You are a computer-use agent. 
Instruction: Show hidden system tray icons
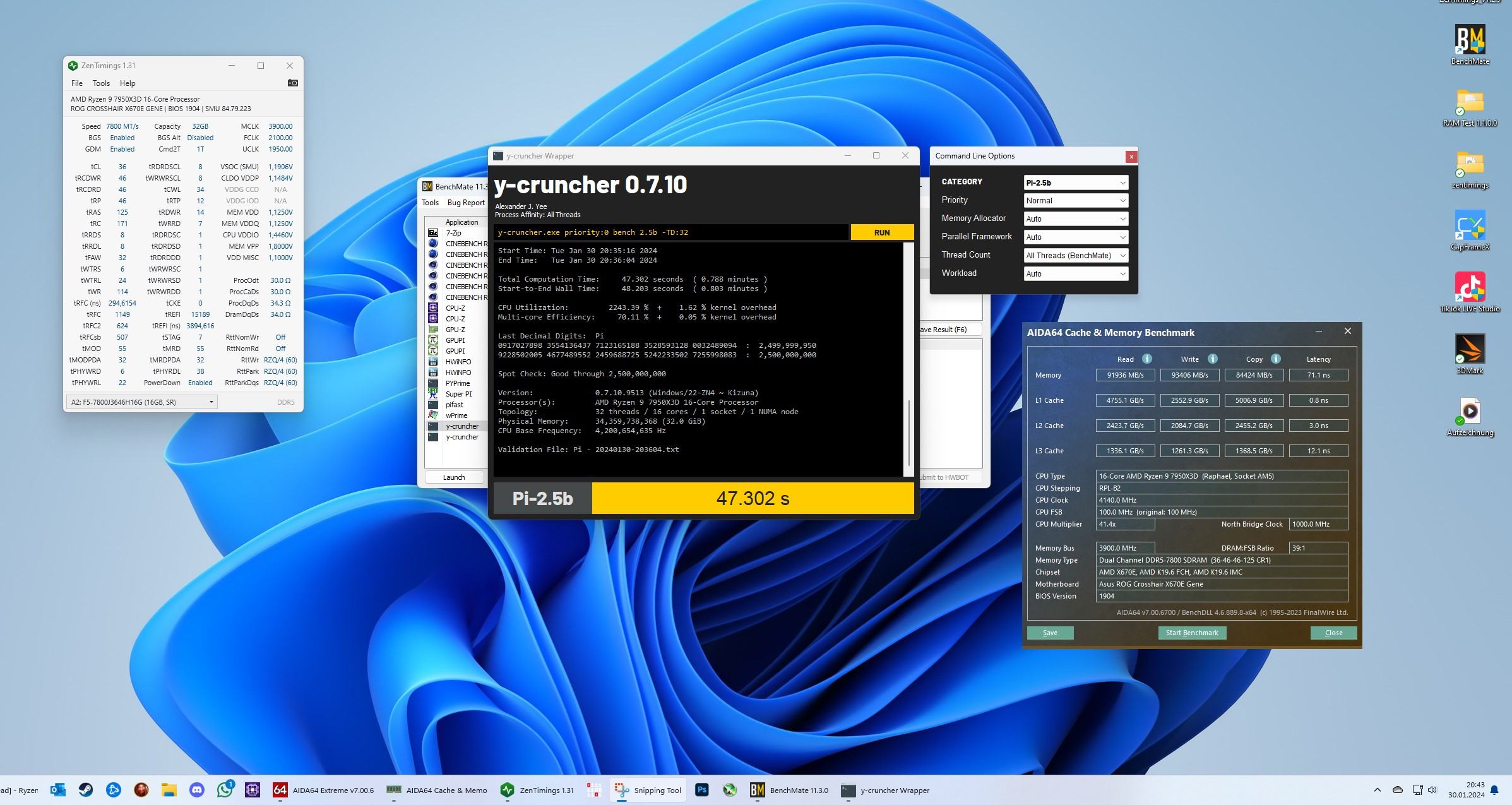[1377, 790]
